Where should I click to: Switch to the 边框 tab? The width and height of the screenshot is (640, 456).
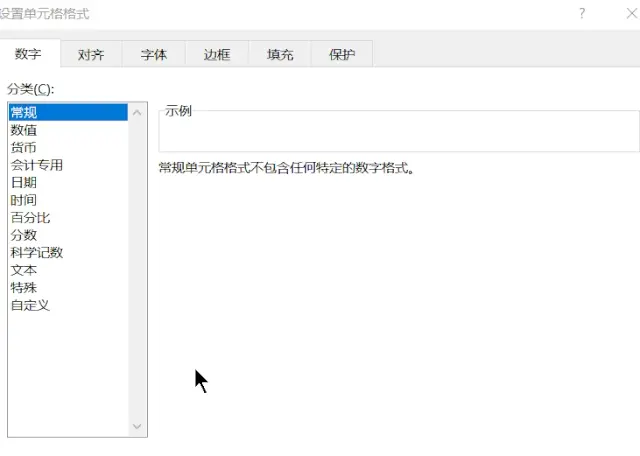(217, 54)
